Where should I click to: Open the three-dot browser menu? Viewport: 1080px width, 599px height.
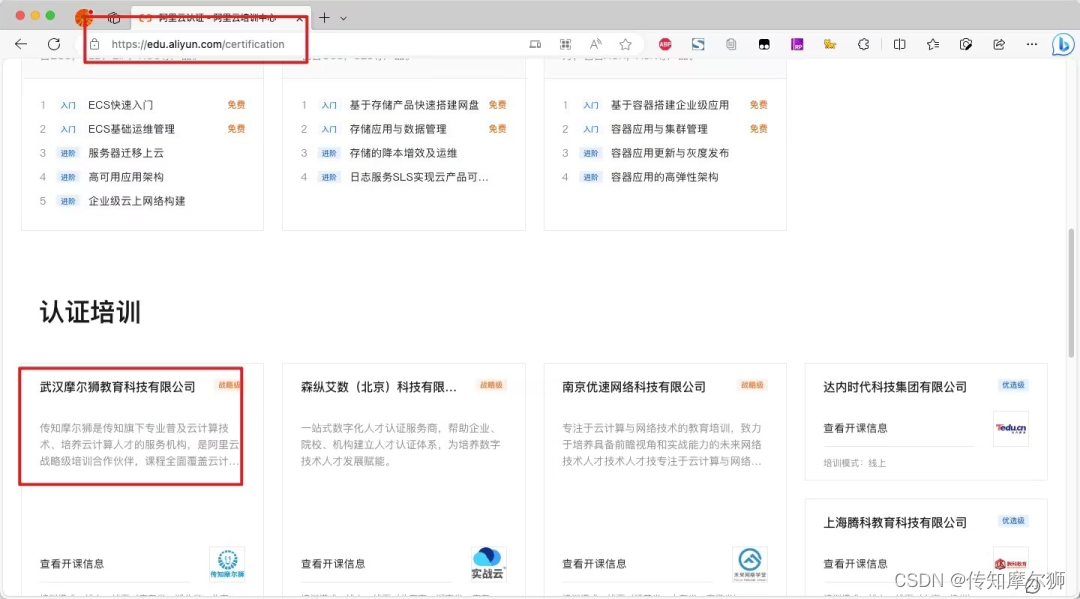1032,44
